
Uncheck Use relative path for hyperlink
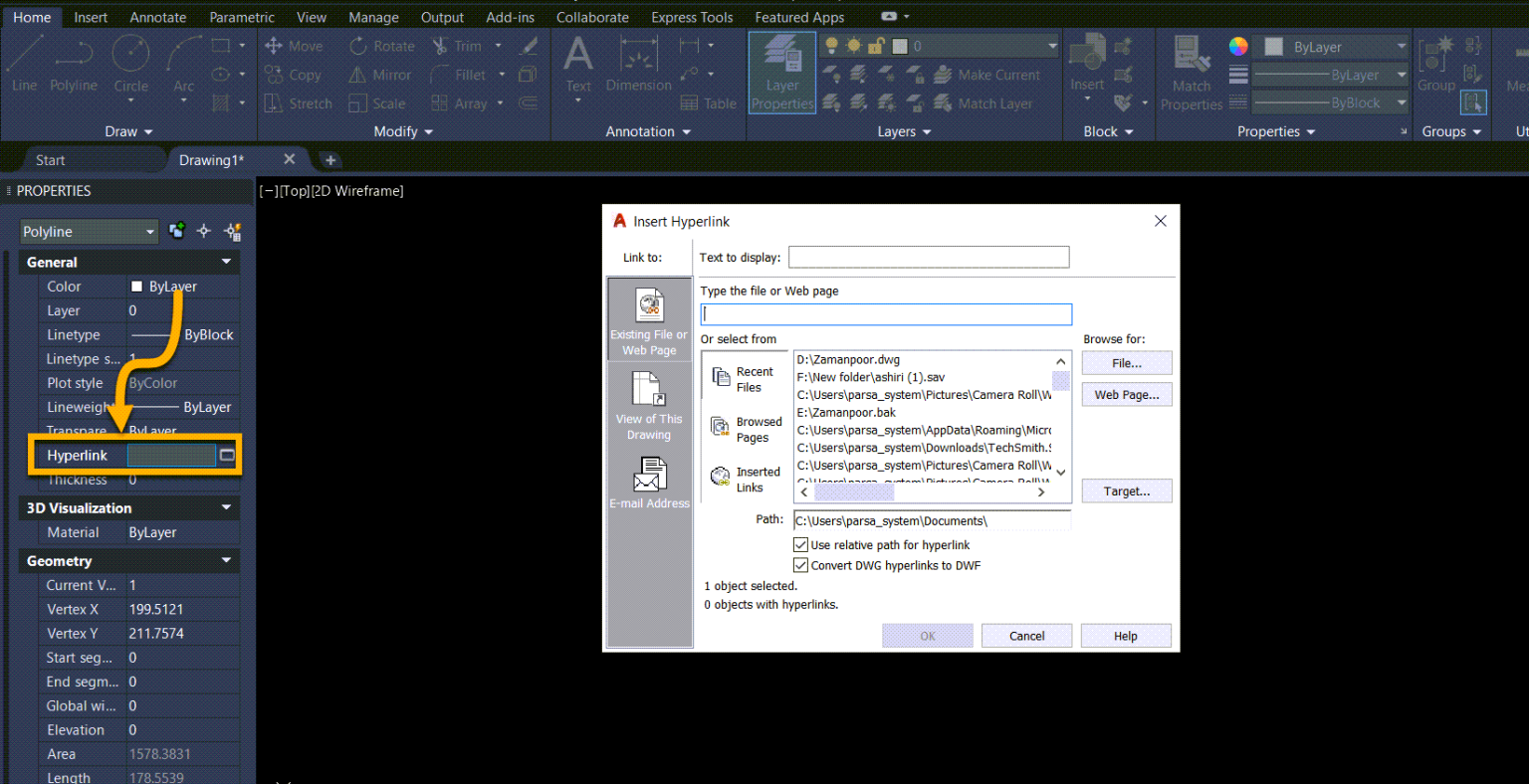tap(800, 545)
